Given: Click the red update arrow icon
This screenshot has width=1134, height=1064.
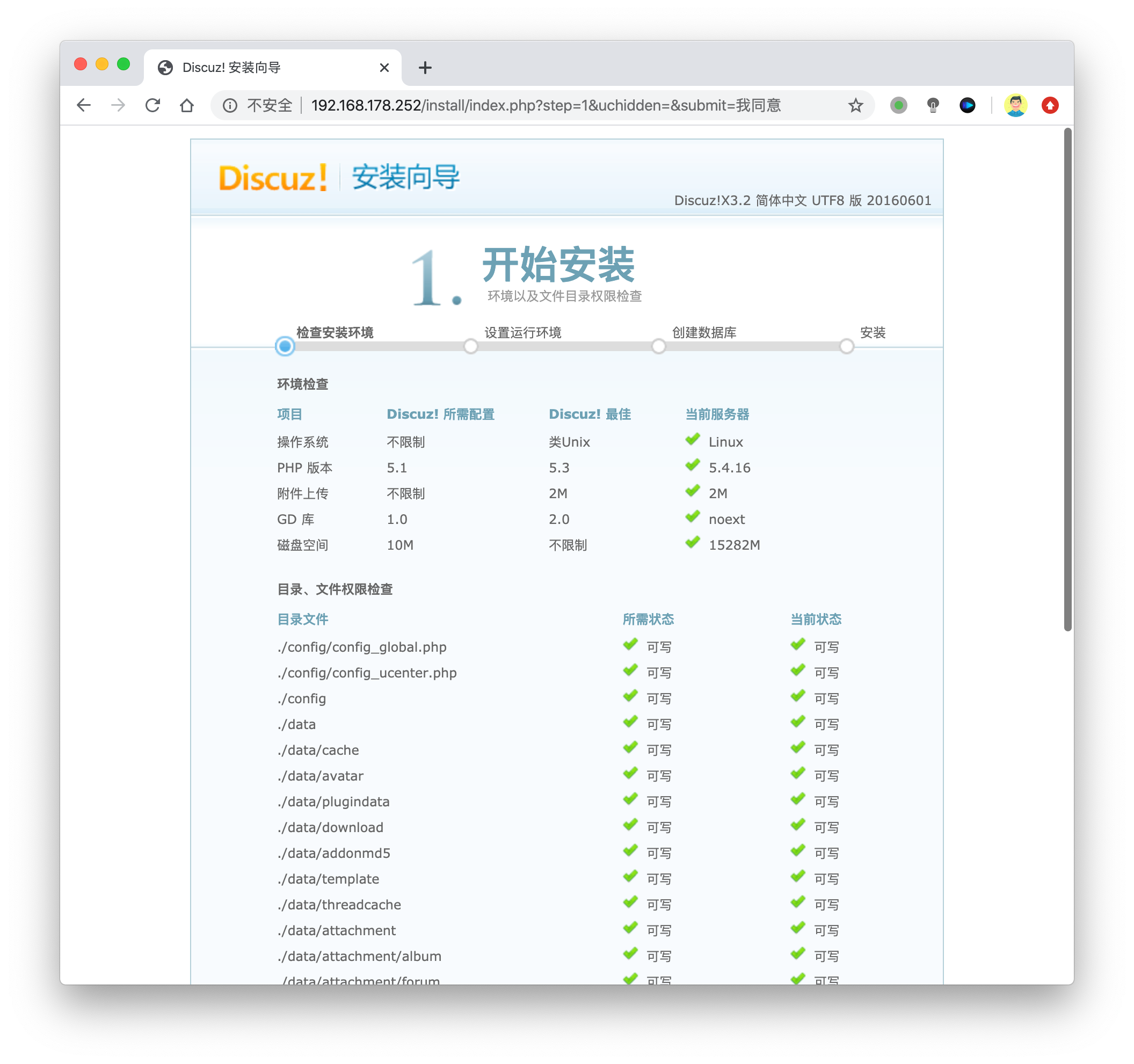Looking at the screenshot, I should (1050, 106).
